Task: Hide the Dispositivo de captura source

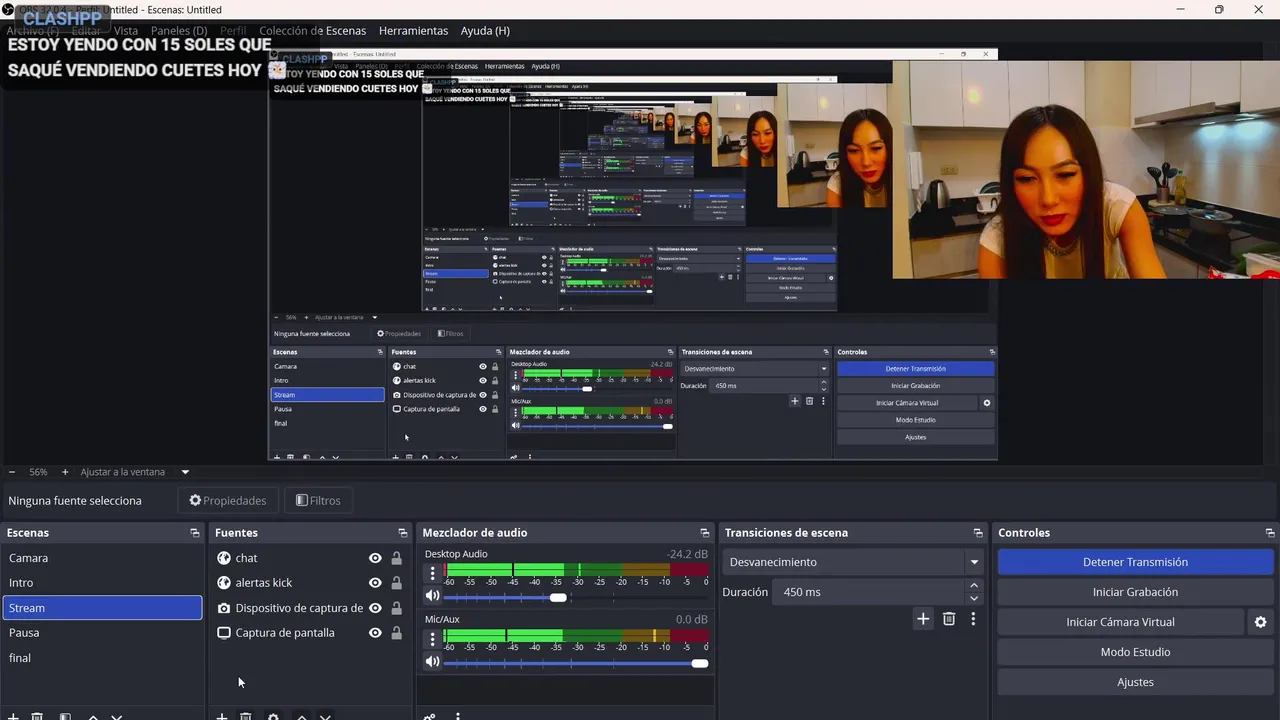Action: pyautogui.click(x=375, y=608)
